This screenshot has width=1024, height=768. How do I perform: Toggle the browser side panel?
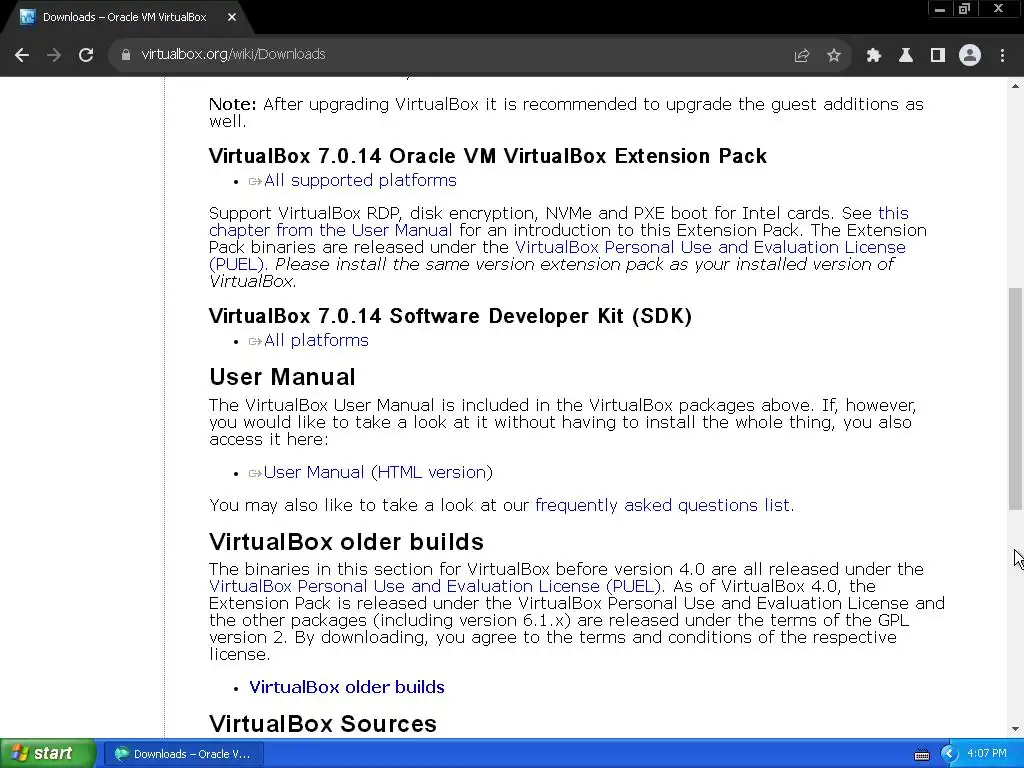point(937,56)
